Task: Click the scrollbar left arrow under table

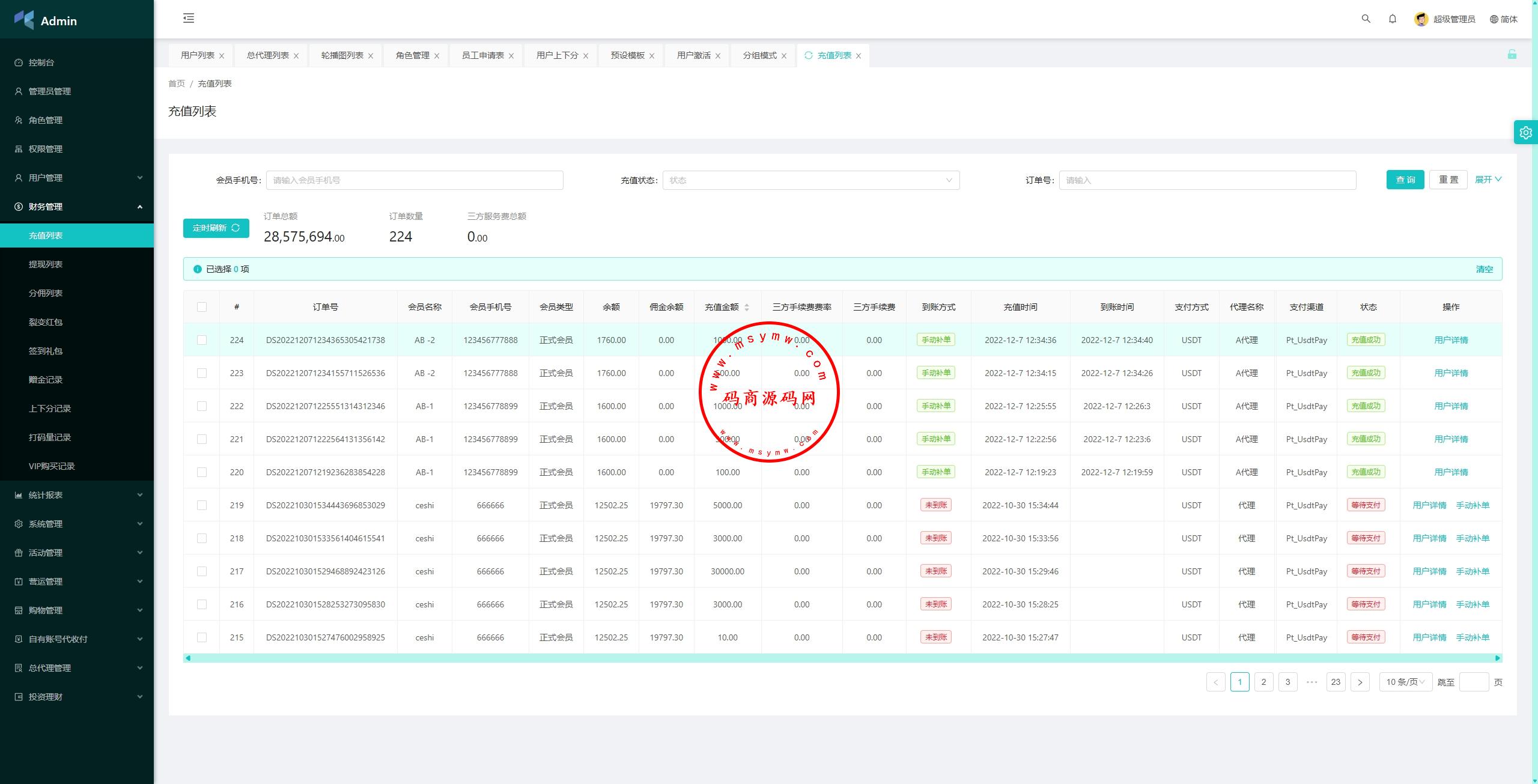Action: click(188, 658)
